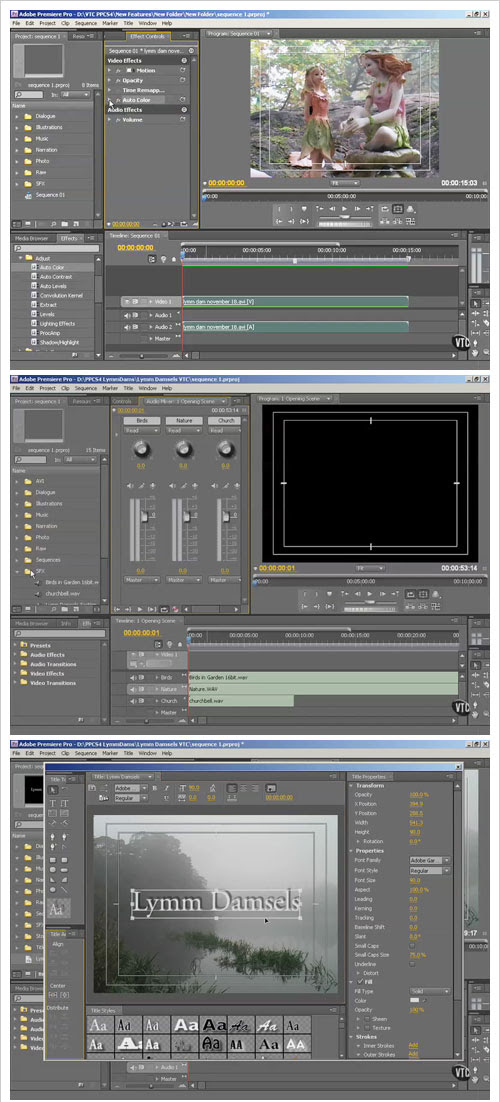This screenshot has width=500, height=1102.
Task: Expand the AVI bin in Project panel
Action: coord(18,481)
